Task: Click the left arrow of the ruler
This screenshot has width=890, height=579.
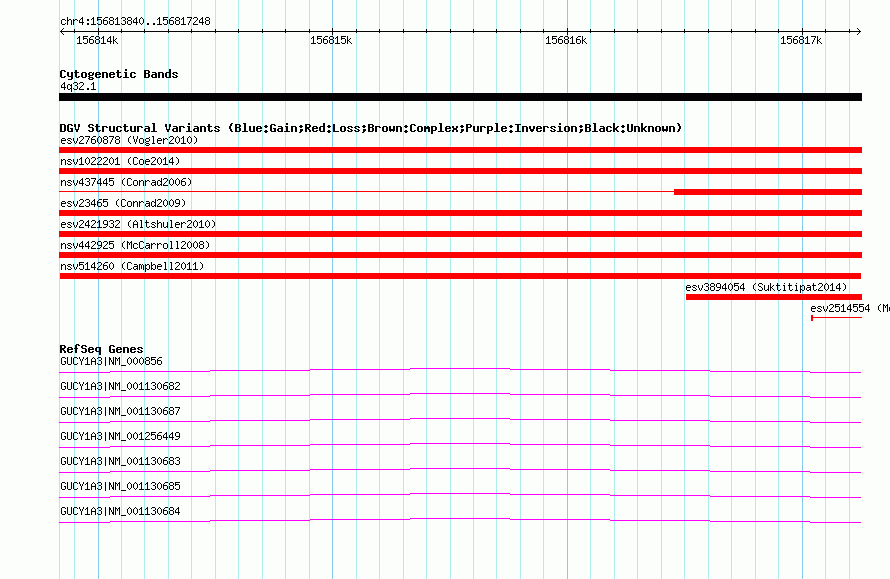Action: (x=62, y=32)
